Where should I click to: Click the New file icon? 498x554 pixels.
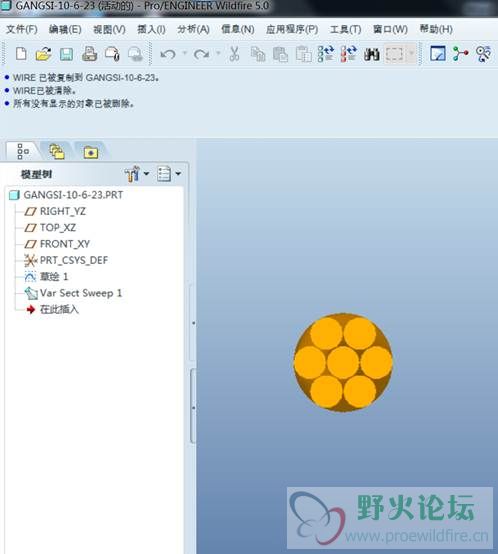(21, 54)
